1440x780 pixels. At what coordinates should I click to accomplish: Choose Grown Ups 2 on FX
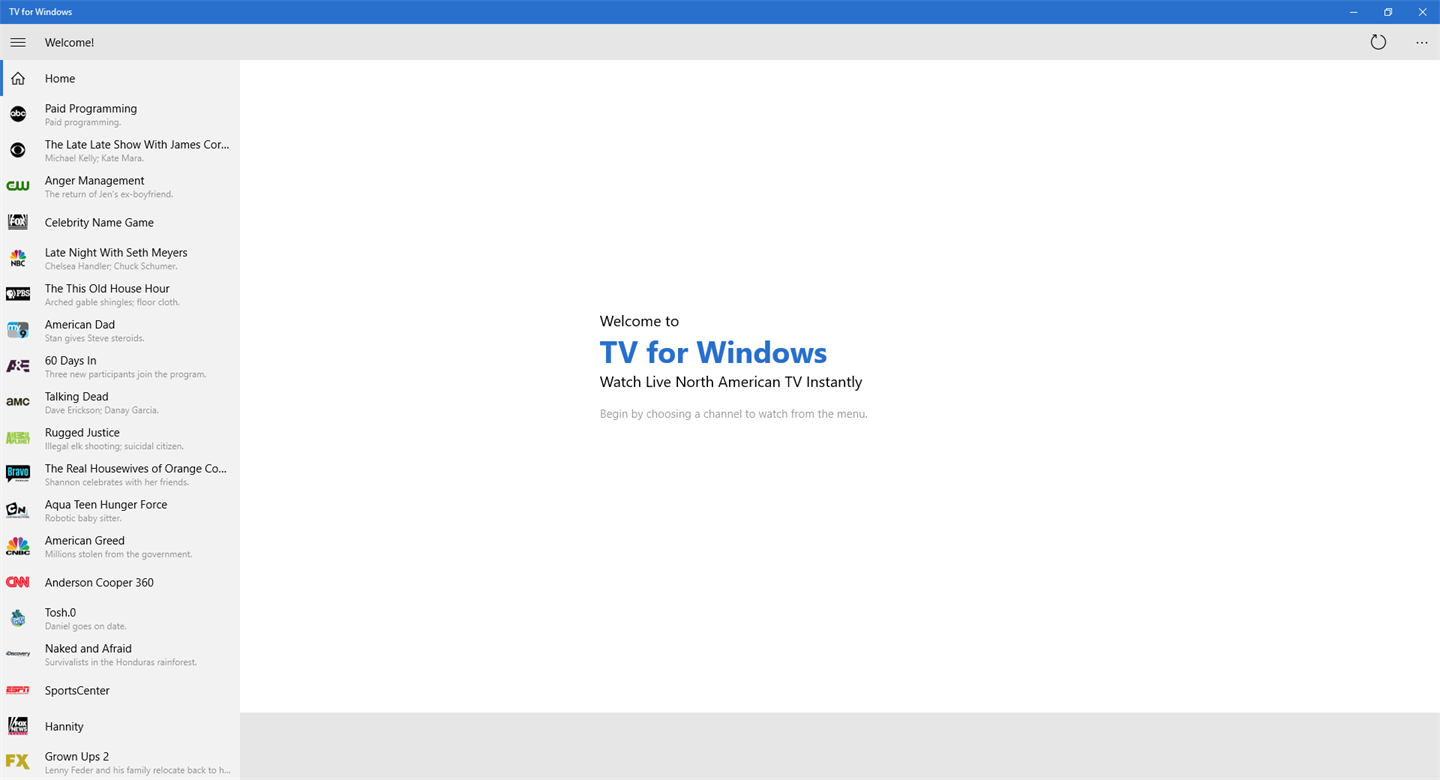tap(120, 762)
